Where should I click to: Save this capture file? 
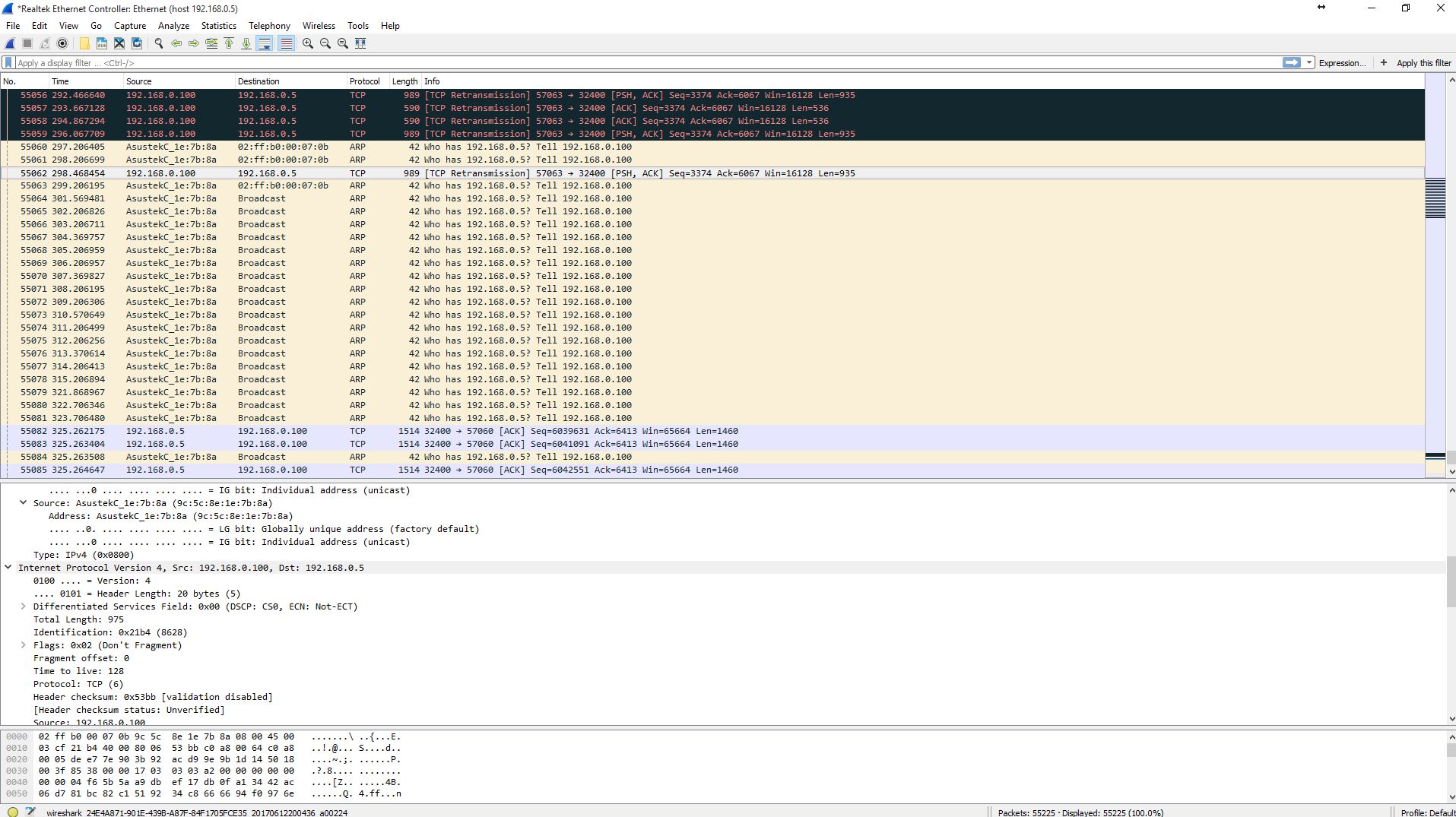click(x=102, y=43)
